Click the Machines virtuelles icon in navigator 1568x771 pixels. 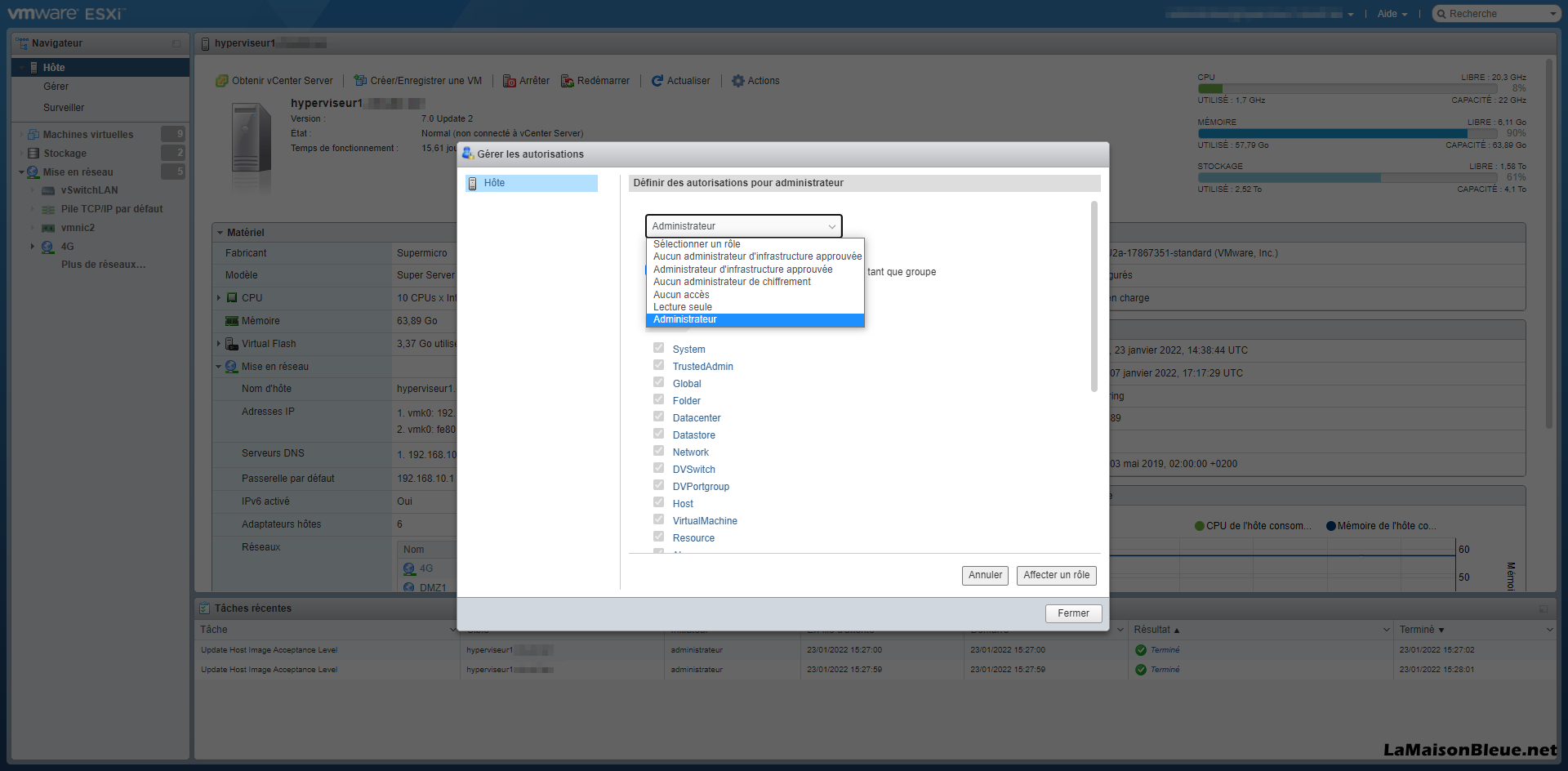coord(33,135)
